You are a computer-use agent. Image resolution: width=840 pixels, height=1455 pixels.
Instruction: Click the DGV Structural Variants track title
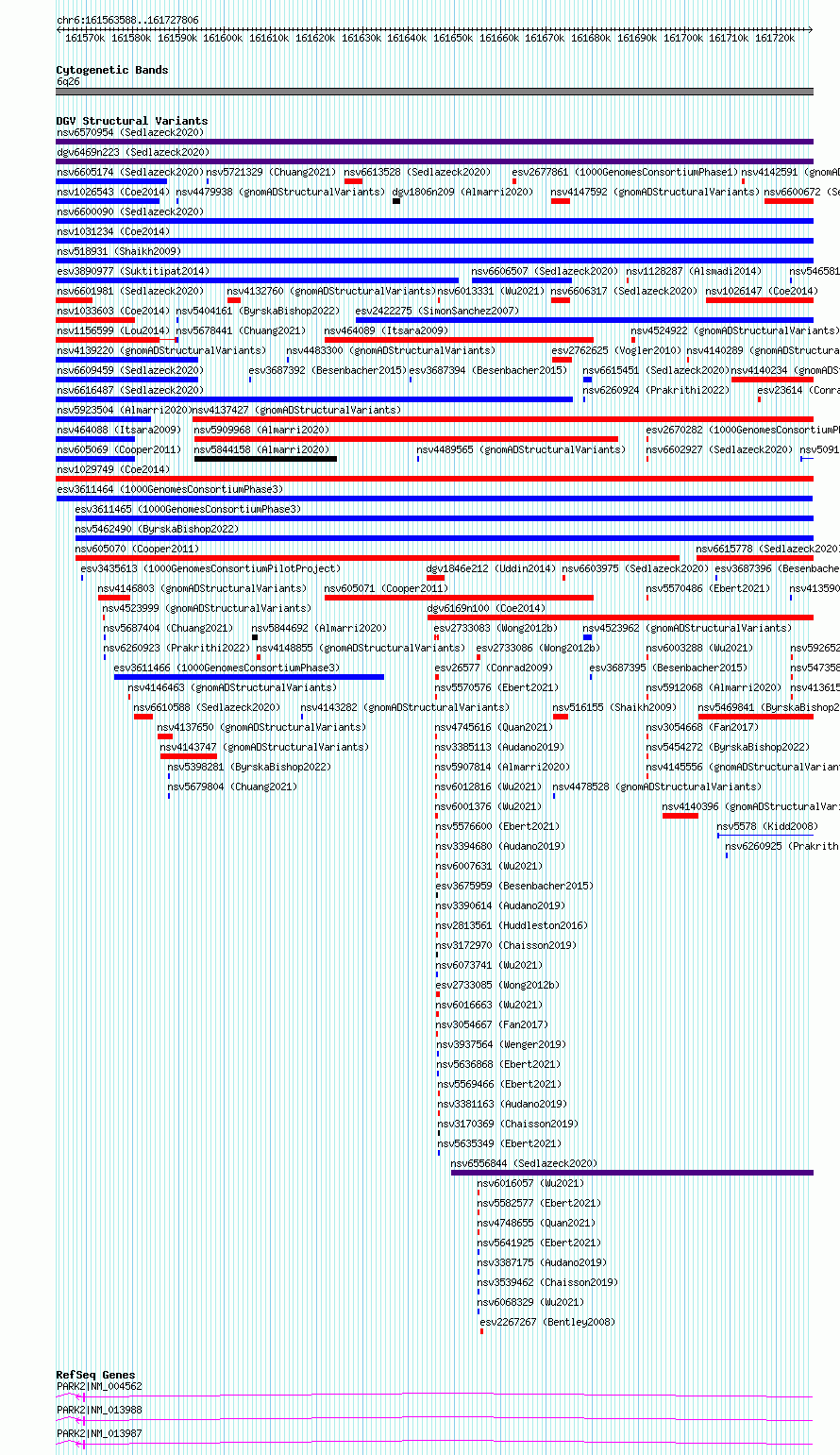pos(131,121)
